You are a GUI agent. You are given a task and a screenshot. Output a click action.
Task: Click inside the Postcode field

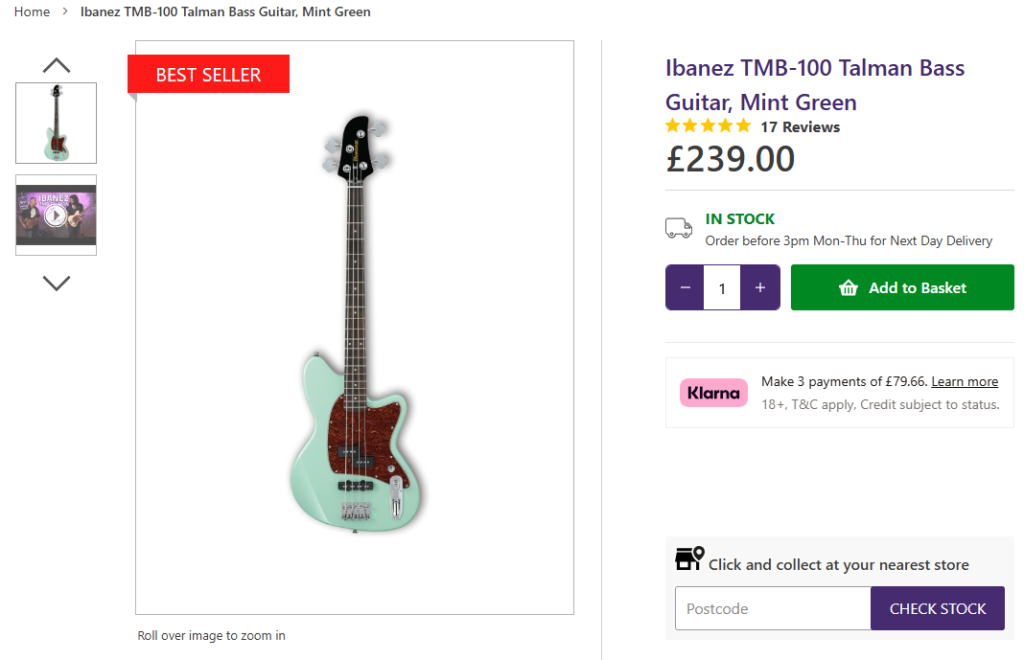[x=772, y=608]
